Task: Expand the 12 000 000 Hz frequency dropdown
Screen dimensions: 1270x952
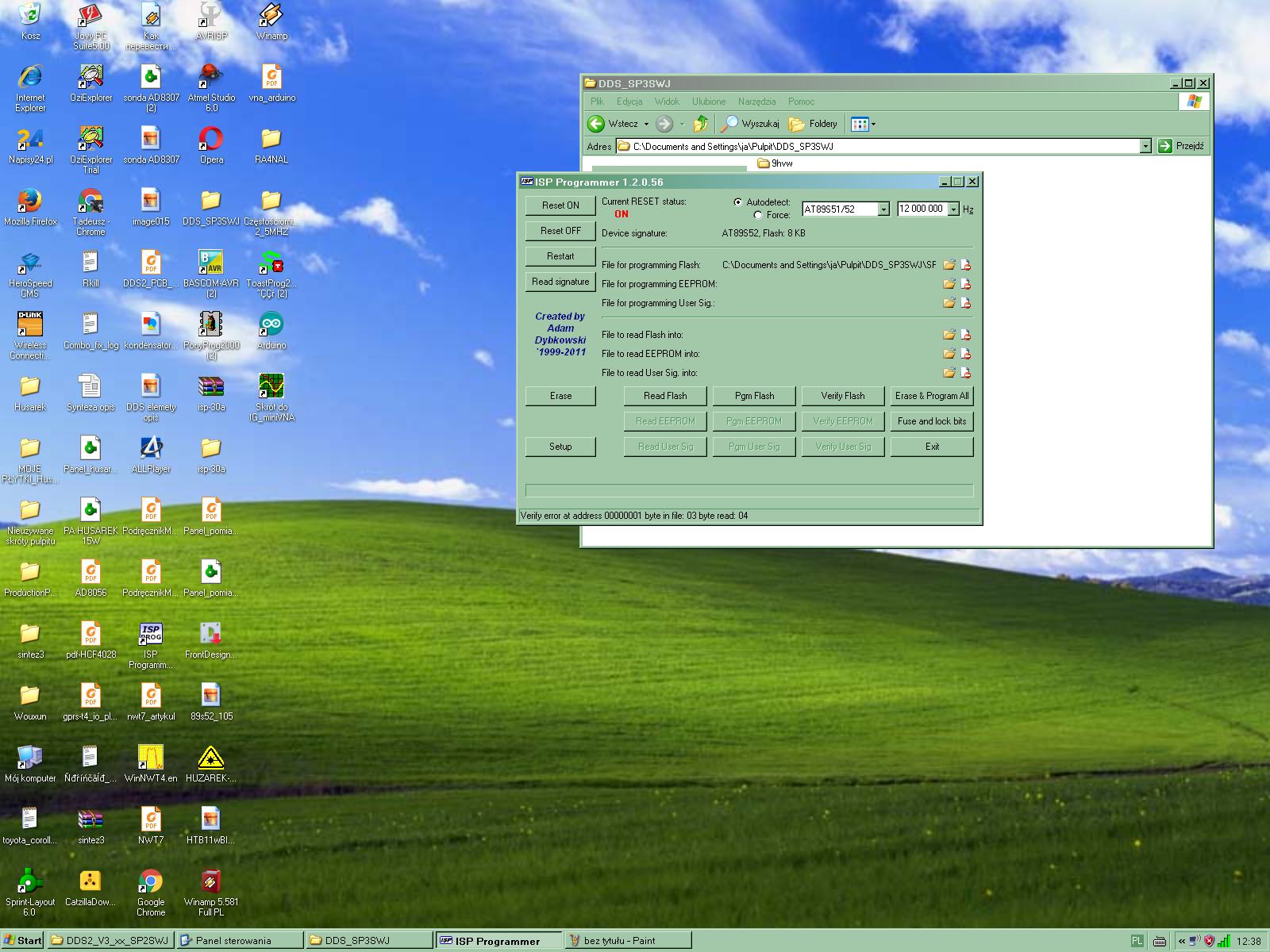Action: pos(954,209)
